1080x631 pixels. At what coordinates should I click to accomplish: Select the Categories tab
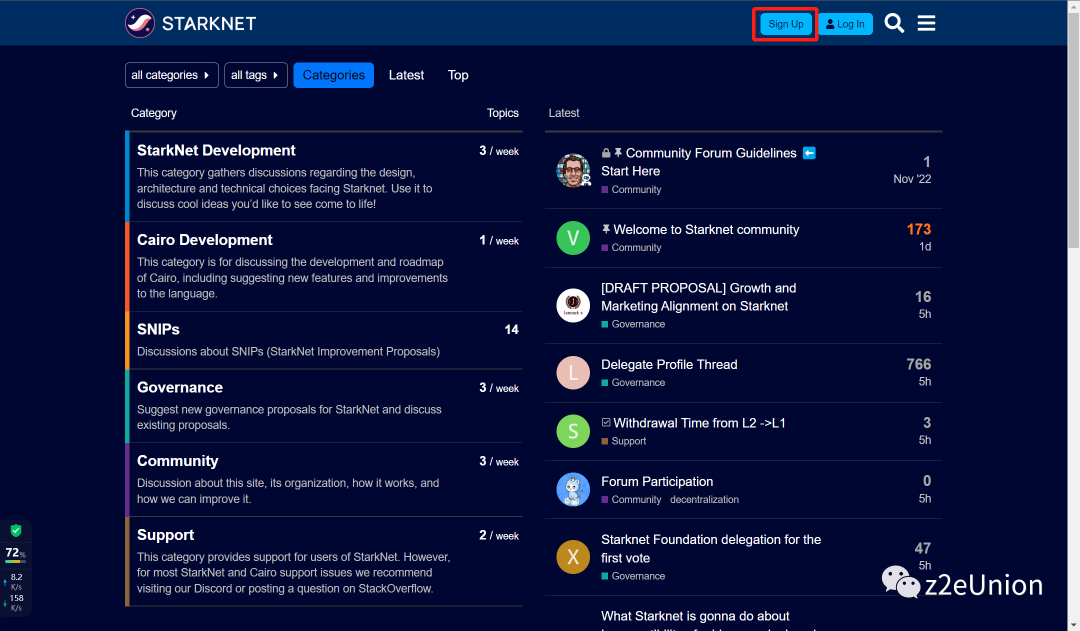coord(333,75)
